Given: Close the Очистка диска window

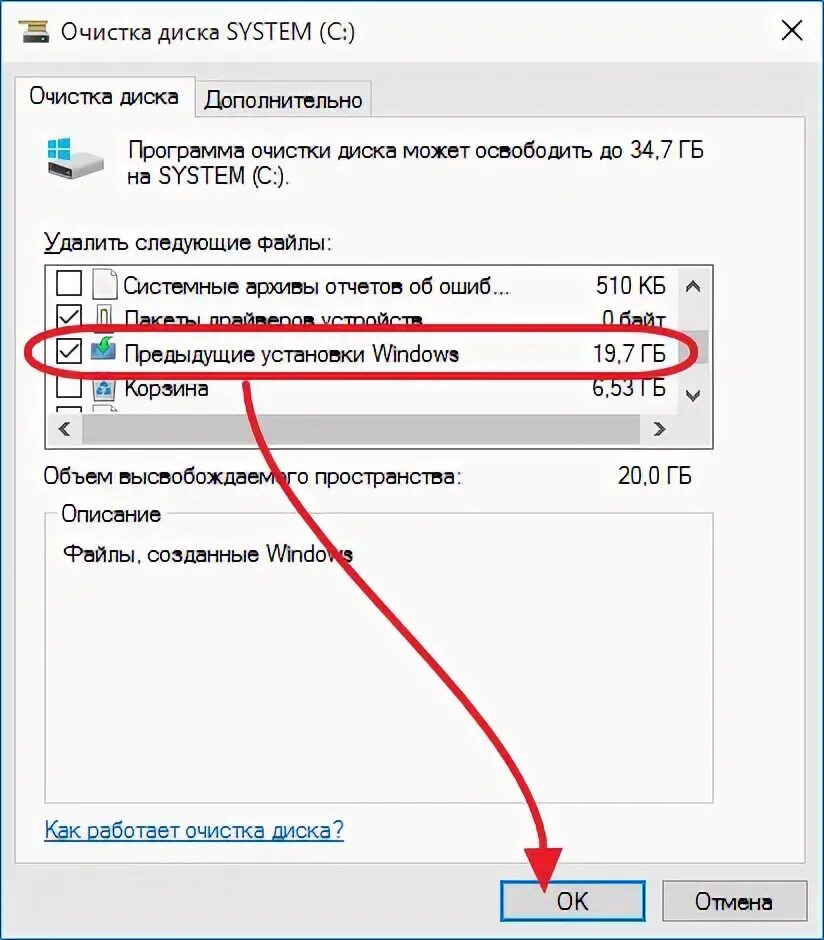Looking at the screenshot, I should pyautogui.click(x=792, y=30).
